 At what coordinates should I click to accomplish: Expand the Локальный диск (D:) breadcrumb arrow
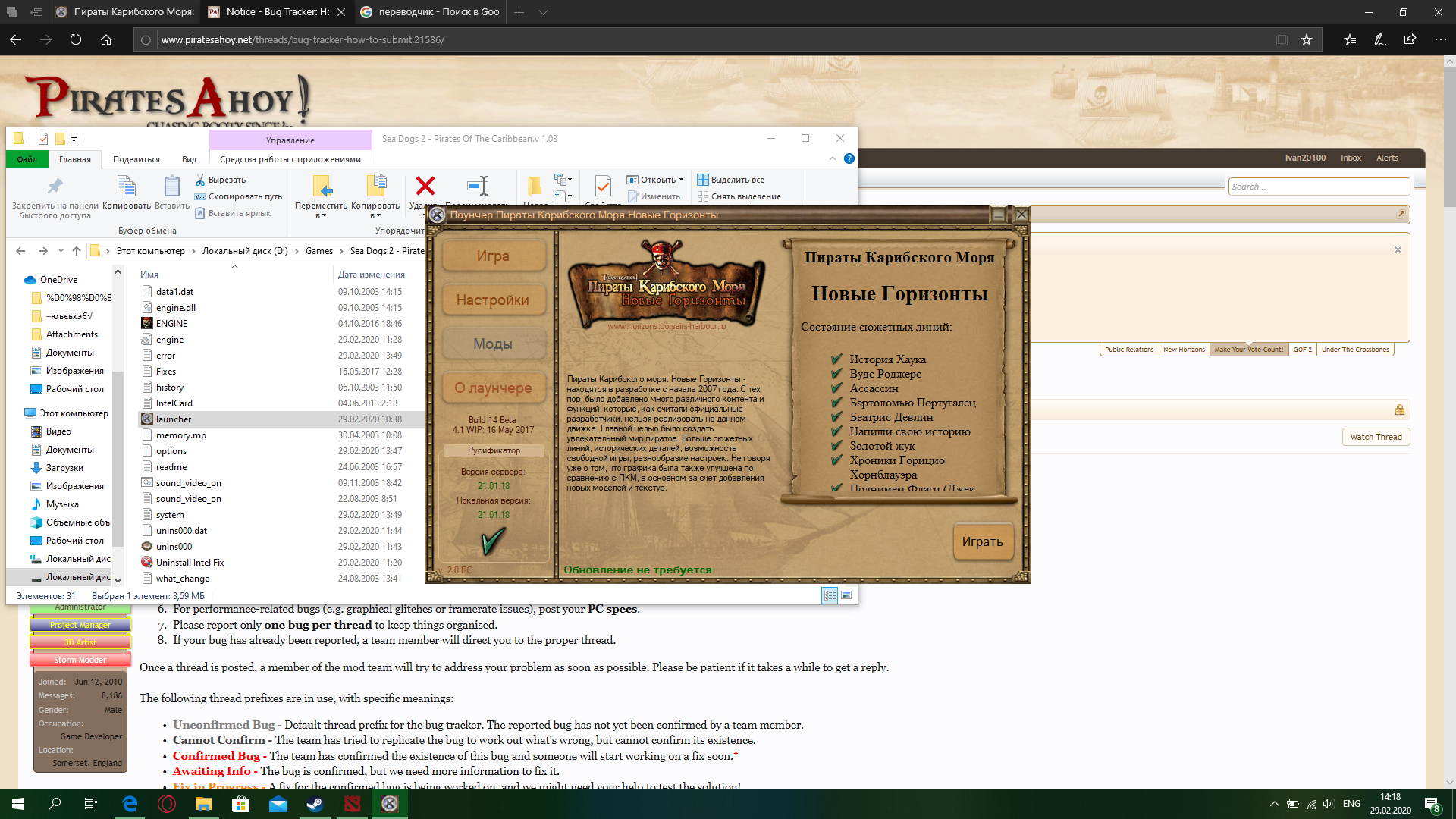tap(297, 251)
